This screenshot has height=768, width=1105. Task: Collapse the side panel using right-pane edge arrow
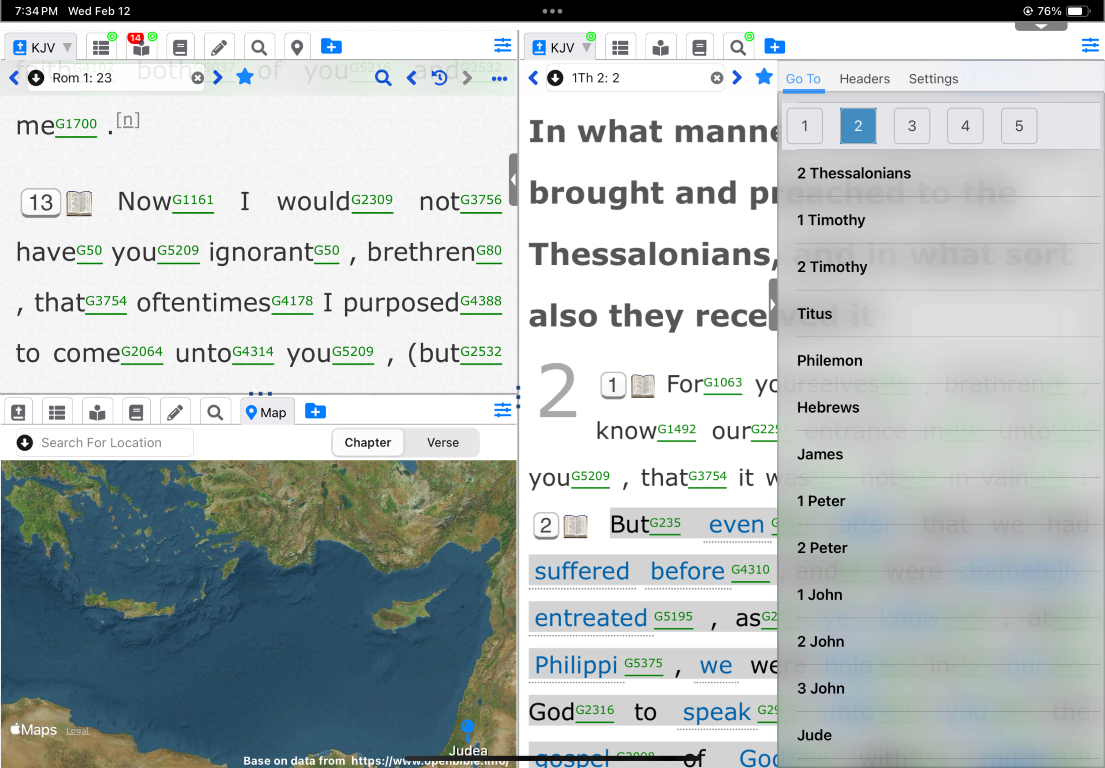(772, 304)
